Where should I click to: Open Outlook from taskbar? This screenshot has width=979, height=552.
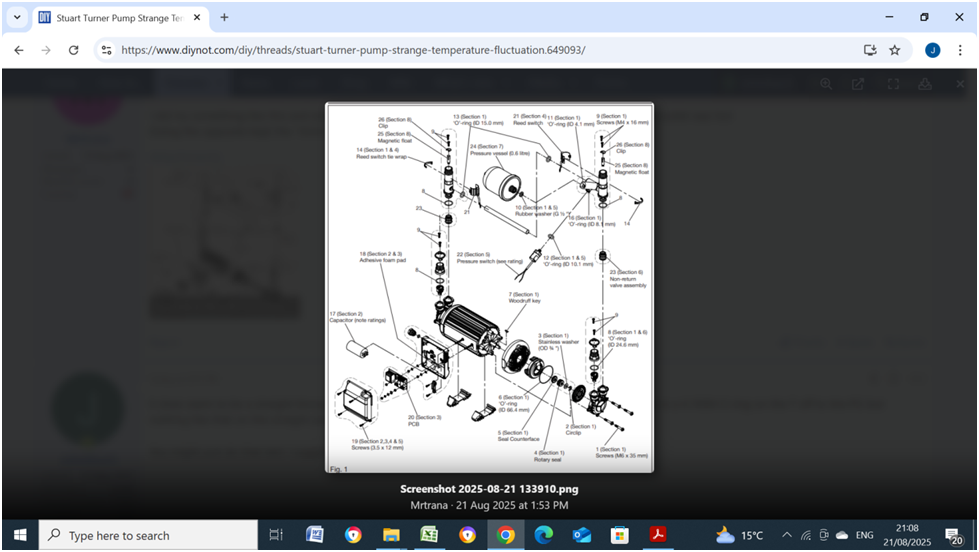(582, 535)
